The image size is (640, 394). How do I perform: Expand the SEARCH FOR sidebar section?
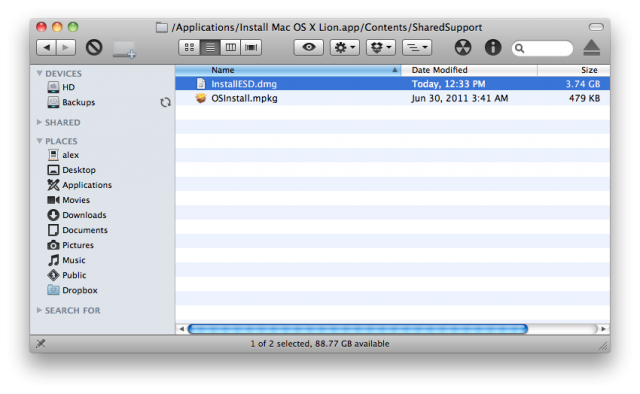tap(39, 310)
